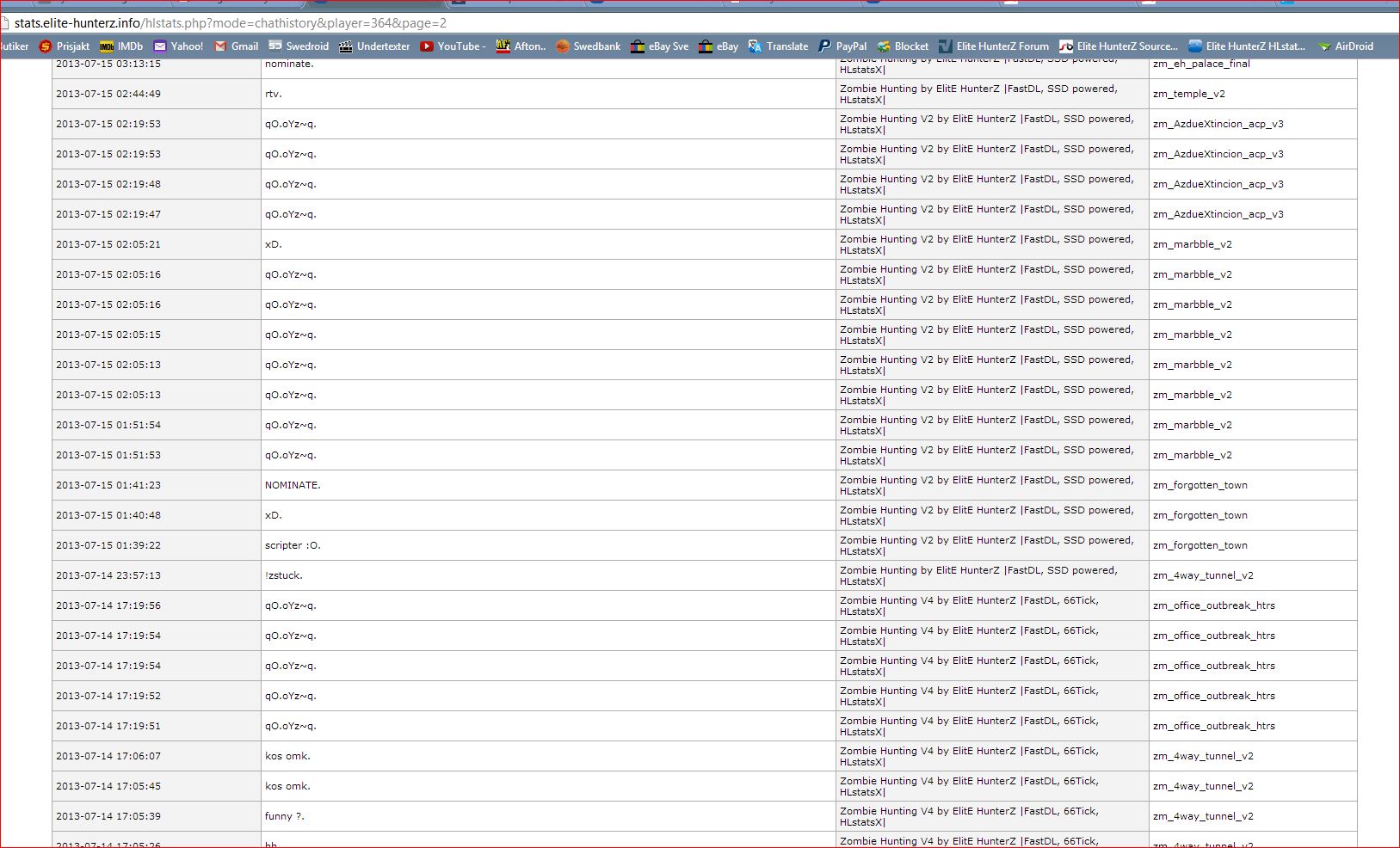
Task: Click the zm_temple_v2 map cell
Action: coord(1188,94)
